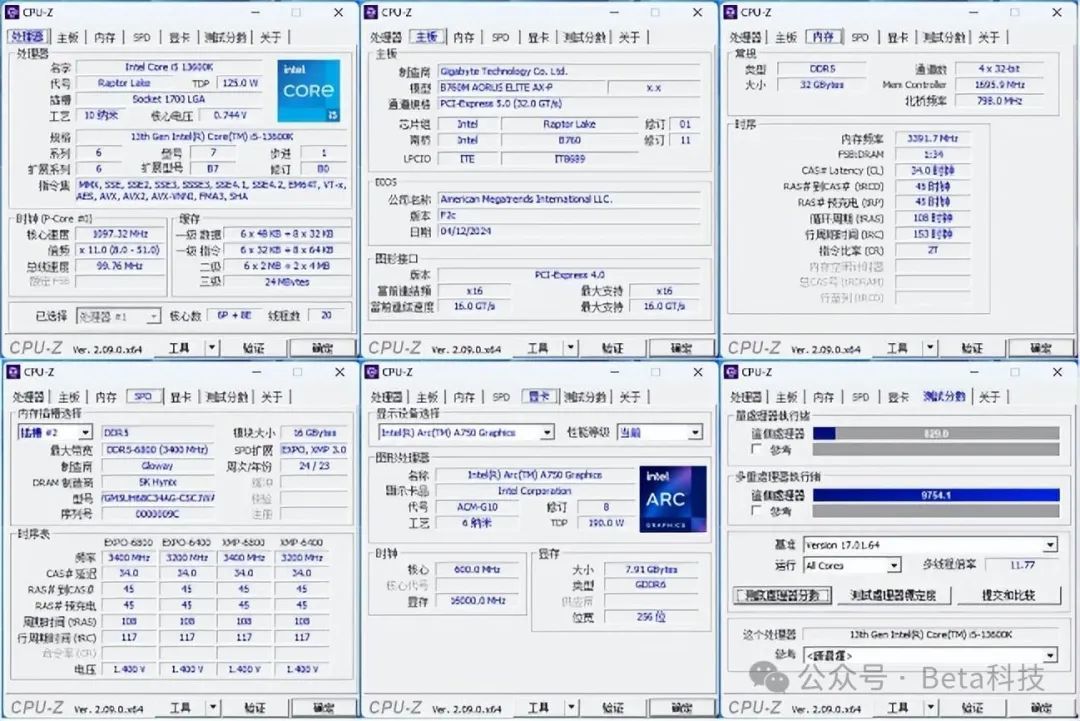
Task: Click CPU-Z title icon in Mainboard (主板) window
Action: click(371, 12)
